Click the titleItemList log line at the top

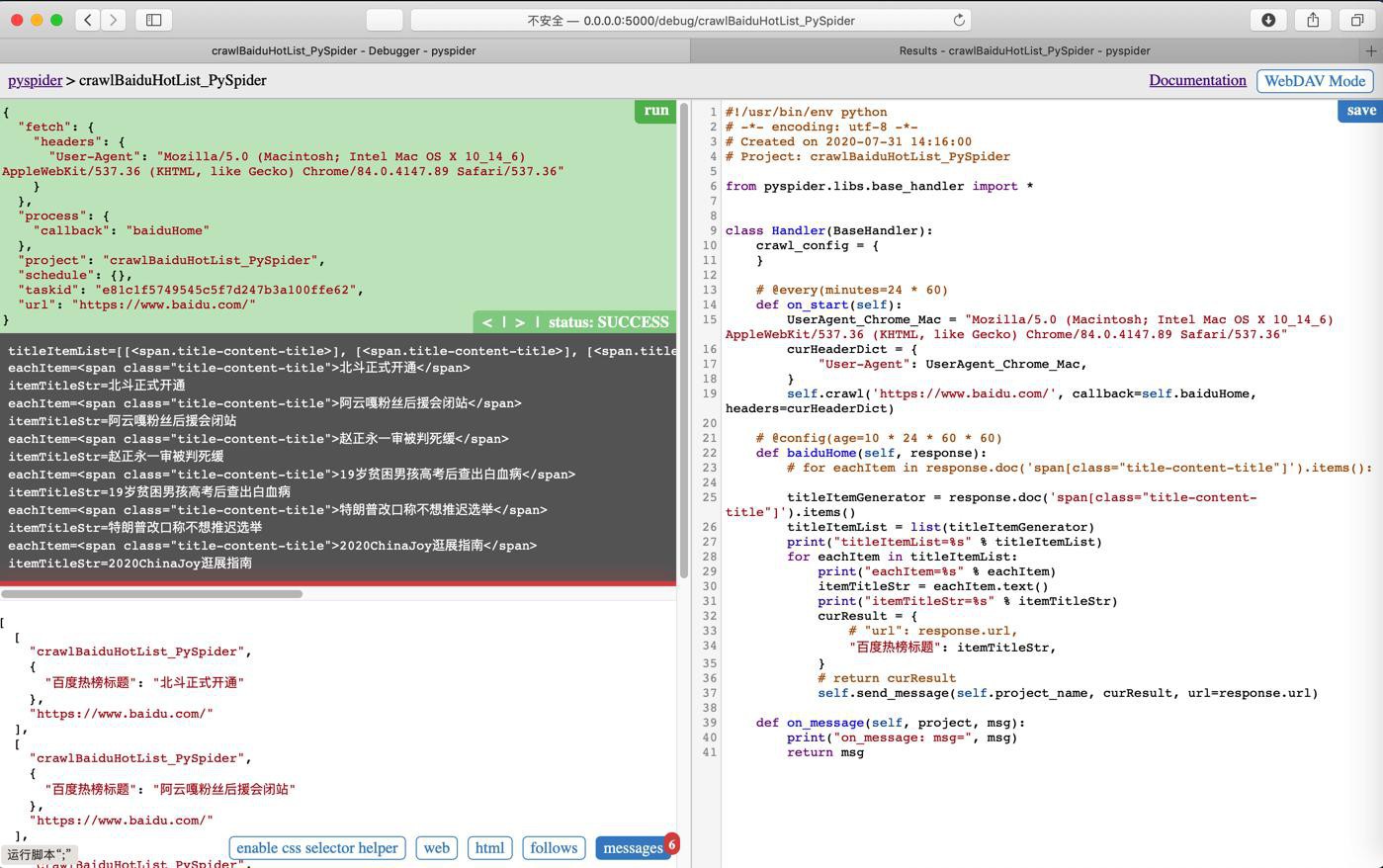coord(342,351)
